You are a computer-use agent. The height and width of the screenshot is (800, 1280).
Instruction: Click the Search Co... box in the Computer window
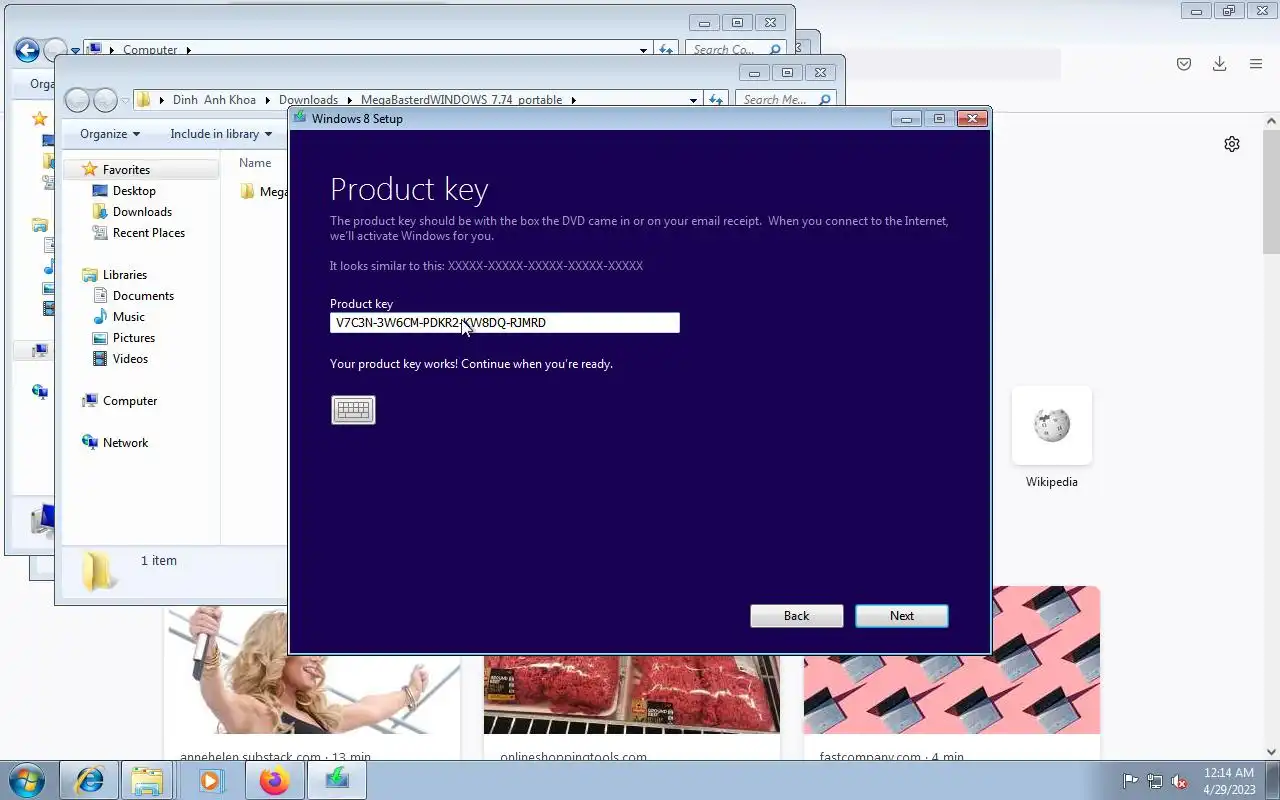pyautogui.click(x=735, y=49)
